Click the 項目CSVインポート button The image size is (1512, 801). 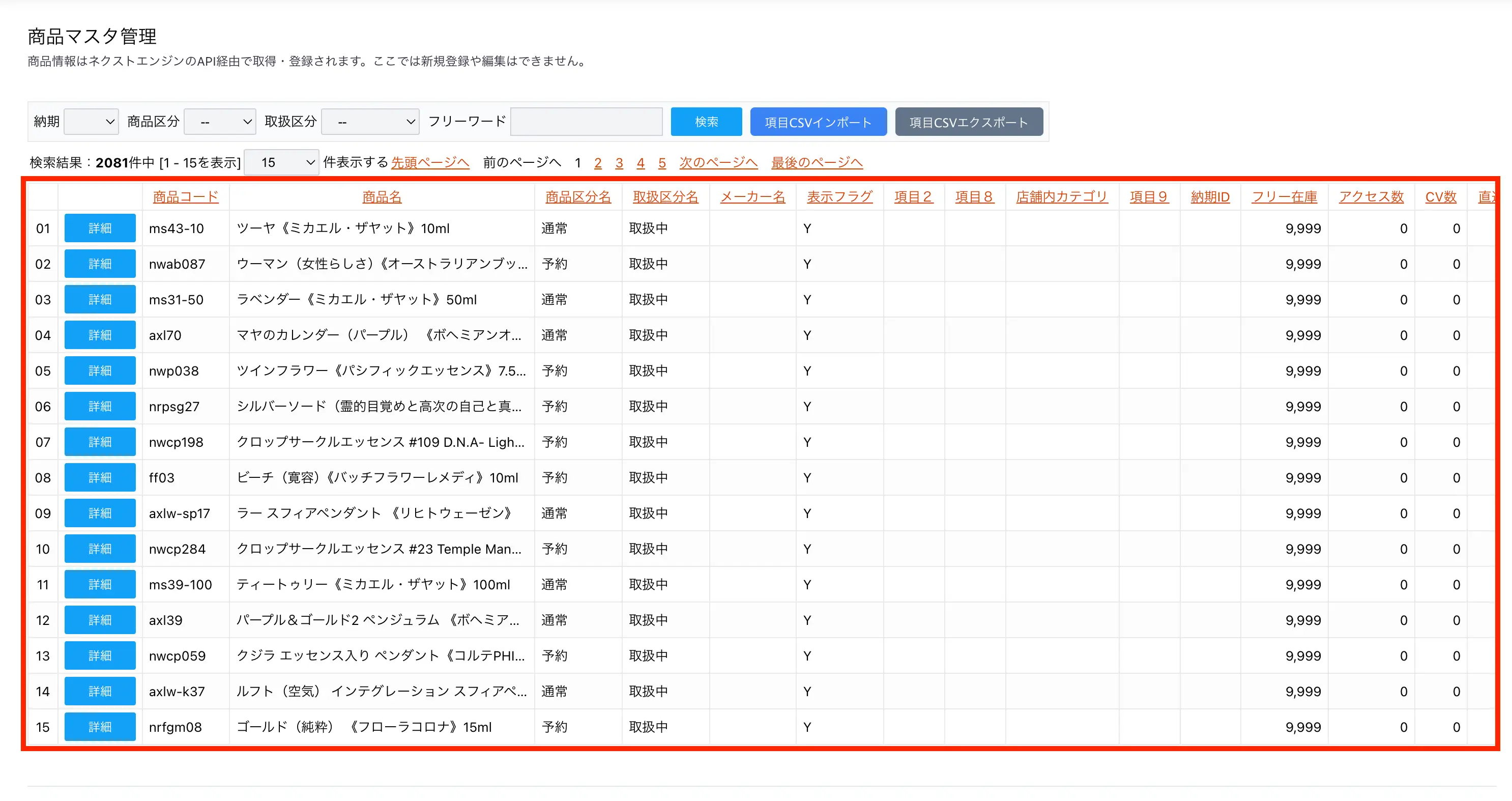[818, 122]
